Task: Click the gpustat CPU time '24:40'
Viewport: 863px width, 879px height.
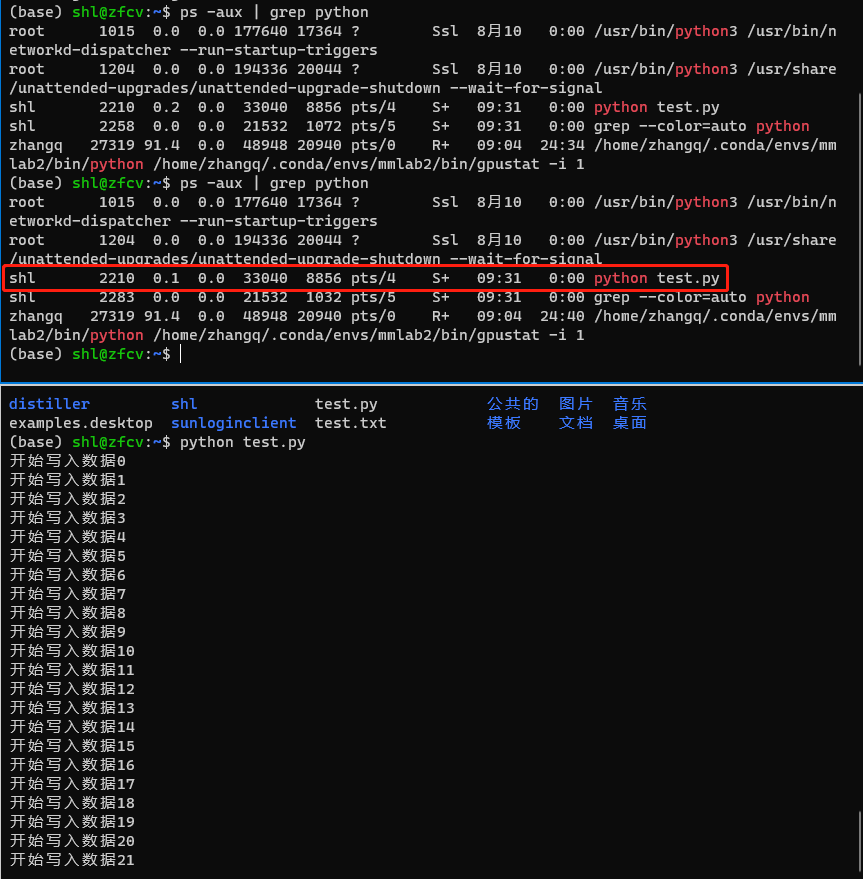Action: (x=562, y=316)
